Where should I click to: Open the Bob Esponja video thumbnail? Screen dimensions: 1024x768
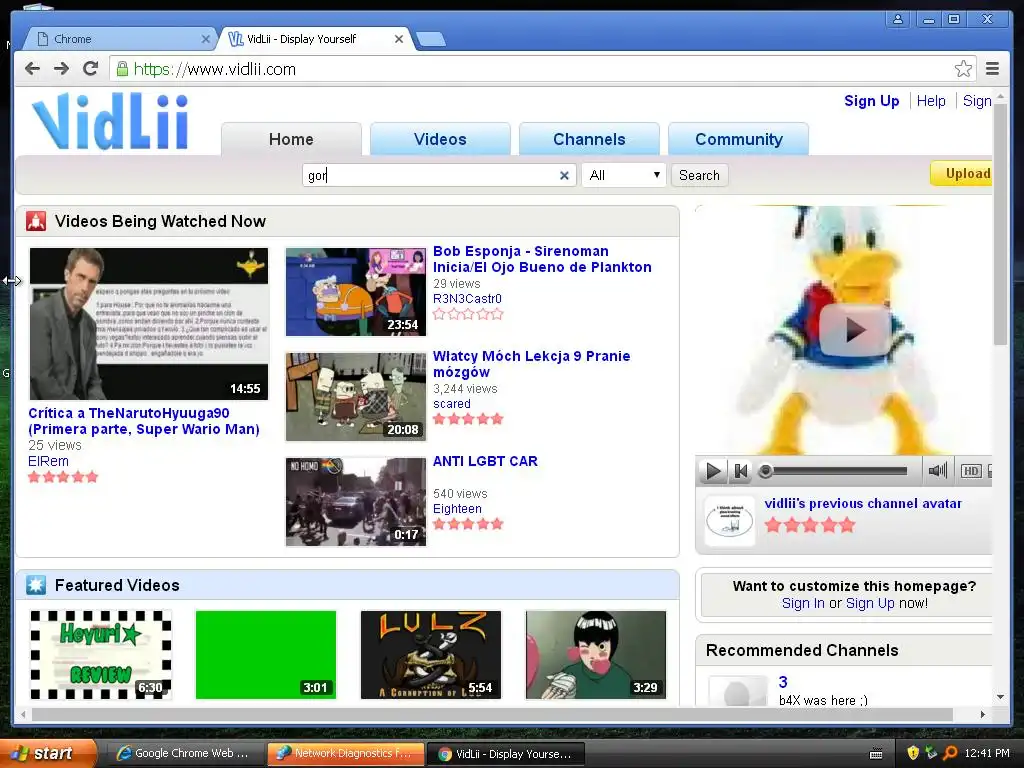tap(356, 292)
